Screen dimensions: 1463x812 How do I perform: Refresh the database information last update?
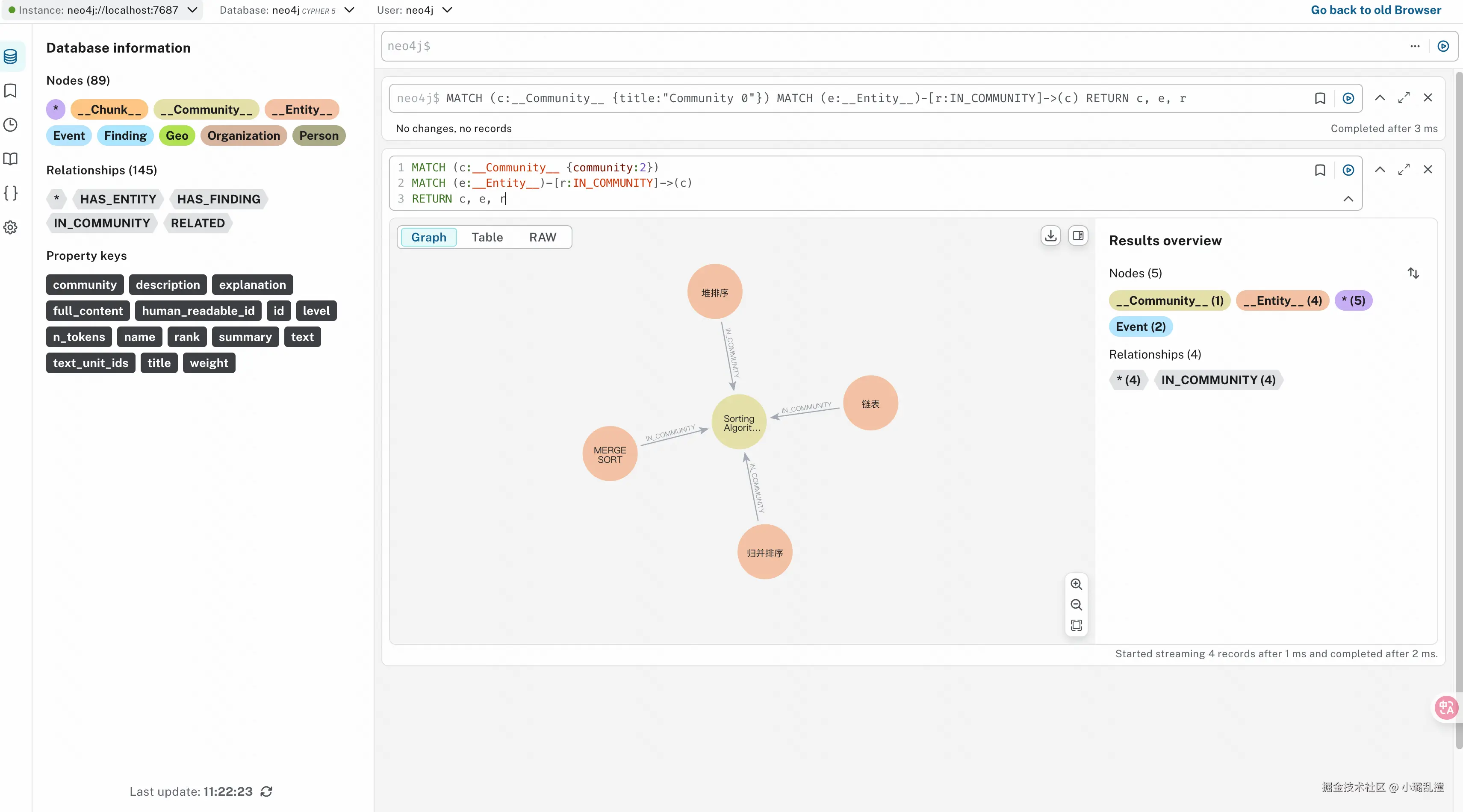[x=266, y=791]
